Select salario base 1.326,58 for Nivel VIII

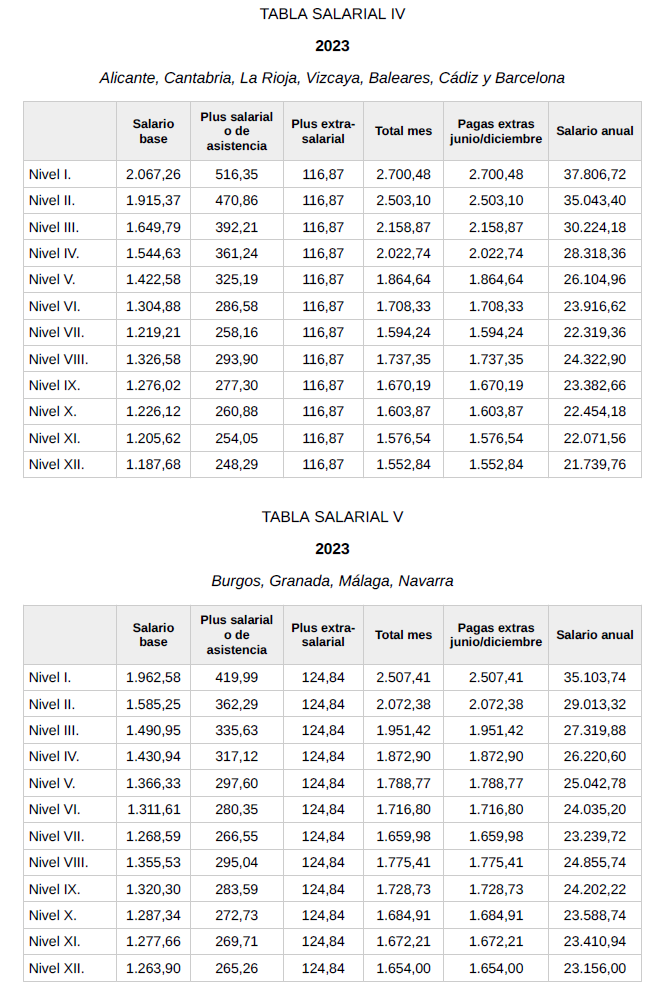click(x=153, y=359)
